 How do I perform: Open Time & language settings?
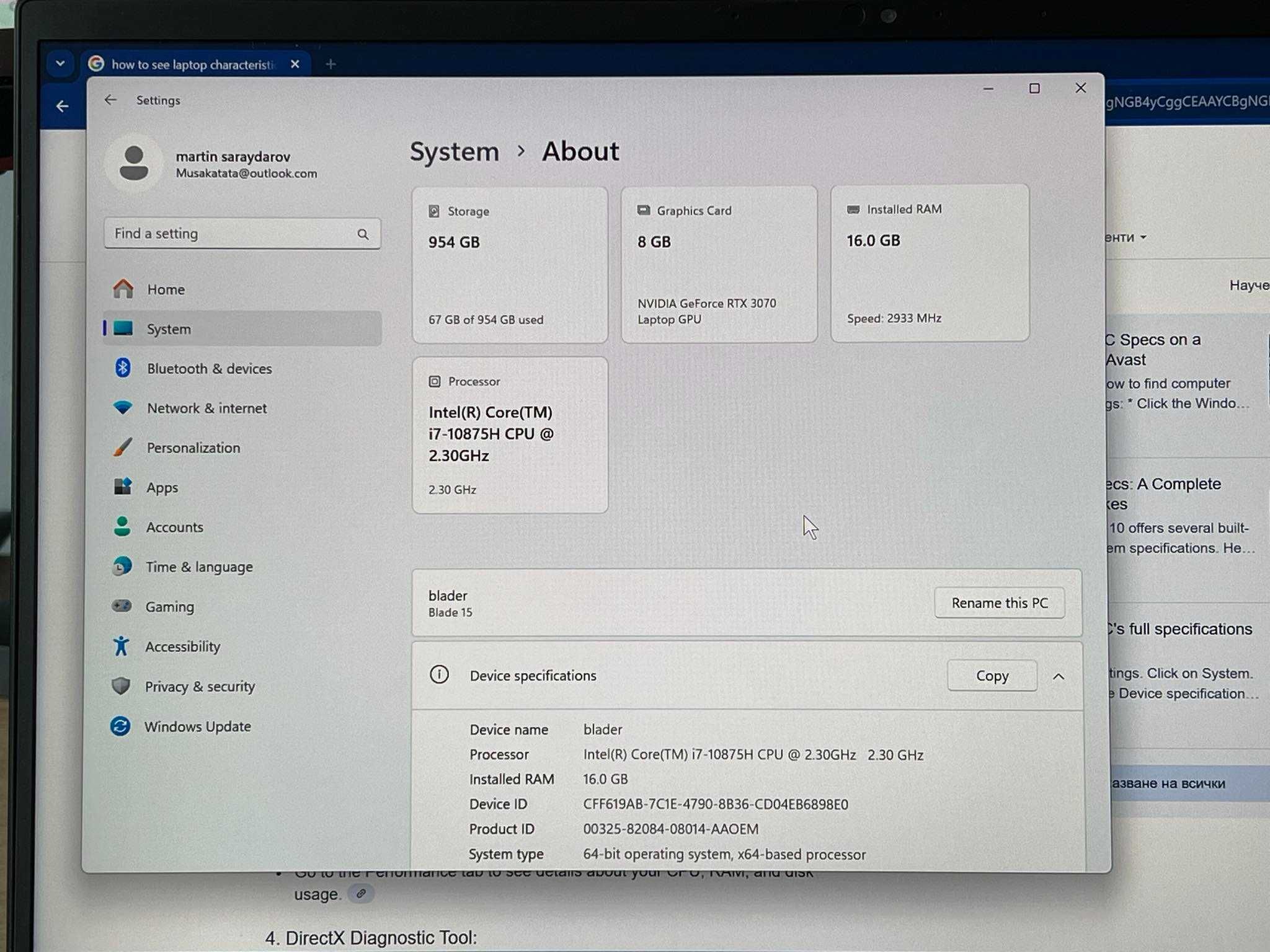(x=242, y=566)
